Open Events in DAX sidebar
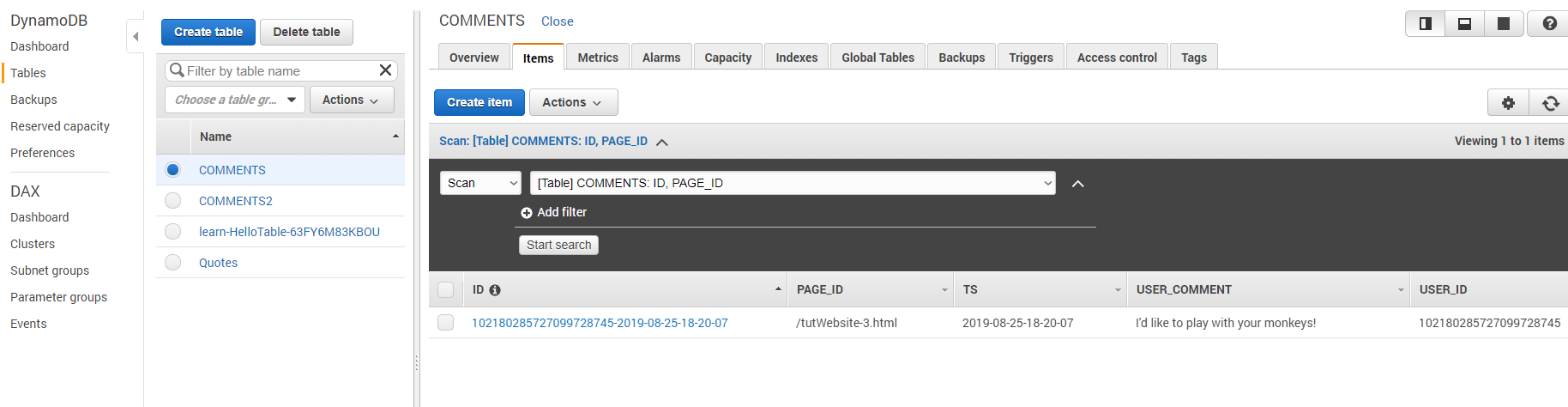 [28, 324]
